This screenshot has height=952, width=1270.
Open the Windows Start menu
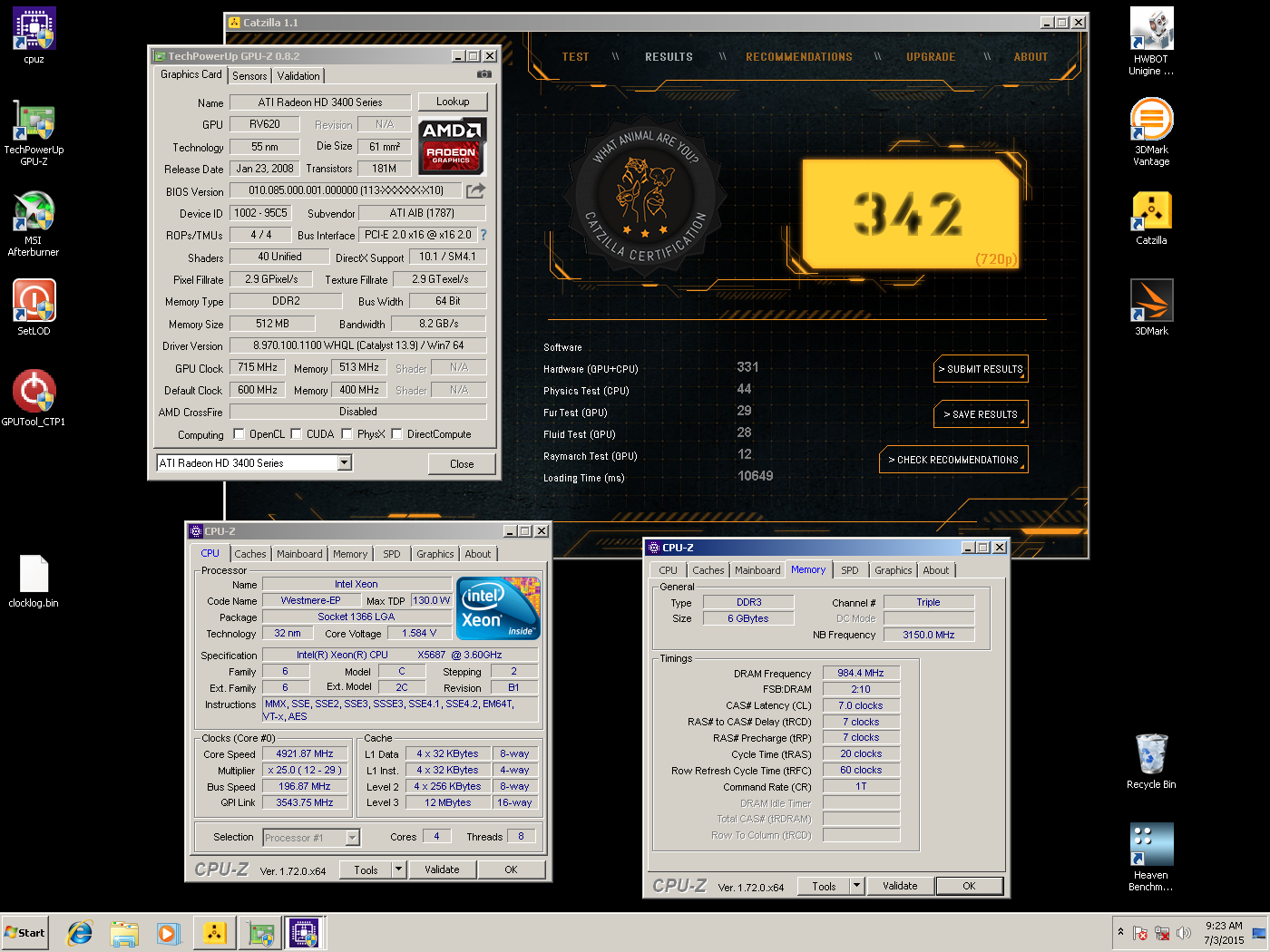pos(24,932)
